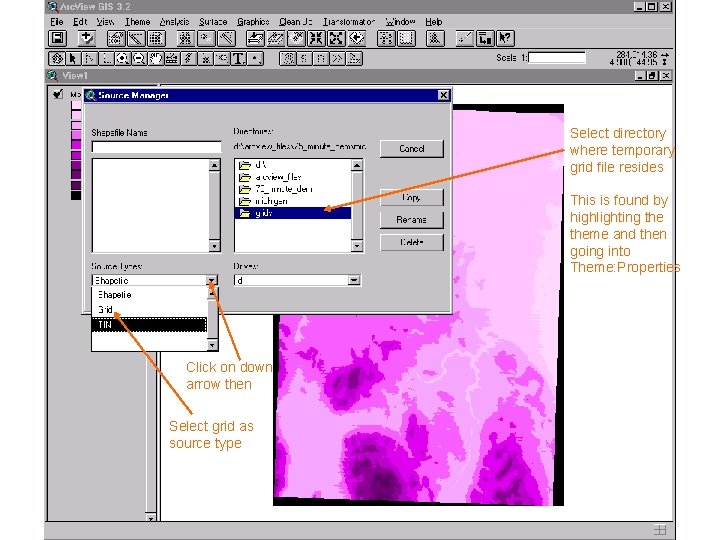Open the Drives dropdown arrow
This screenshot has height=540, width=720.
point(354,280)
